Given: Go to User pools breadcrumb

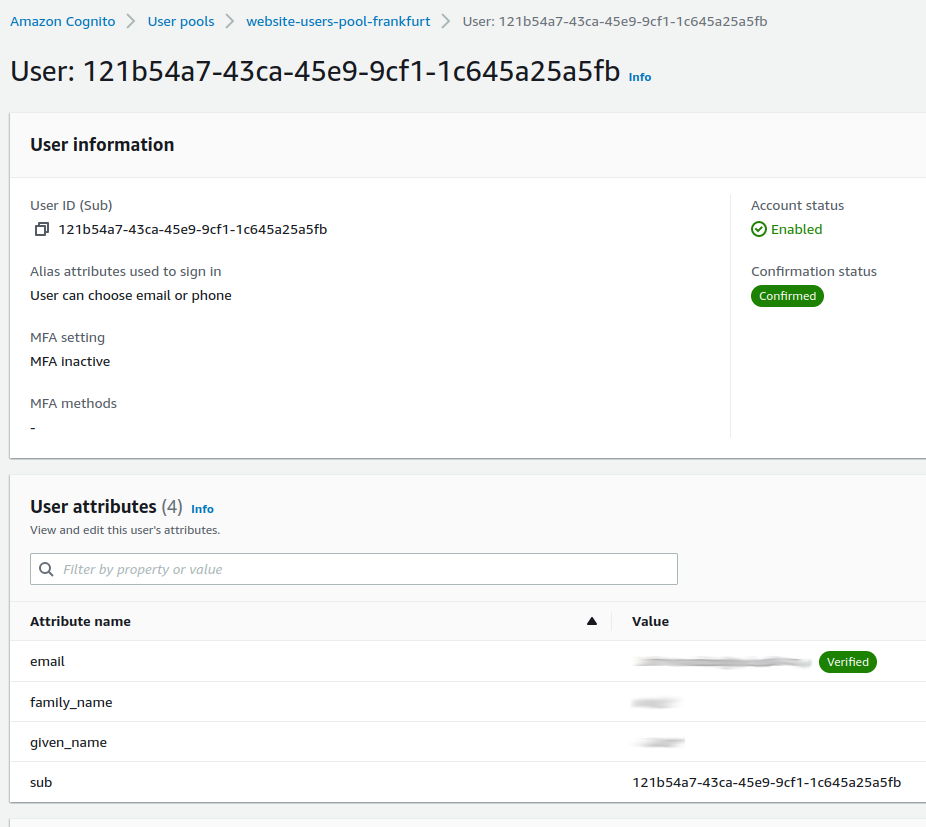Looking at the screenshot, I should tap(181, 21).
